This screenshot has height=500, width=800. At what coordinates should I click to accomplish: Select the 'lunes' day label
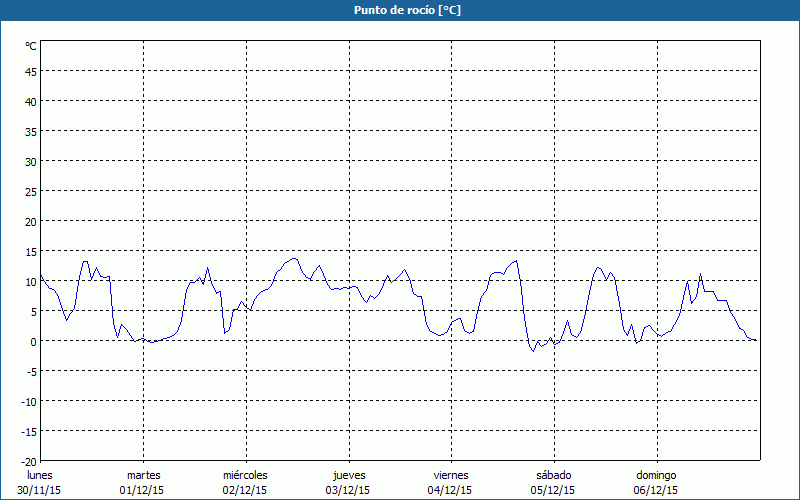(x=39, y=475)
